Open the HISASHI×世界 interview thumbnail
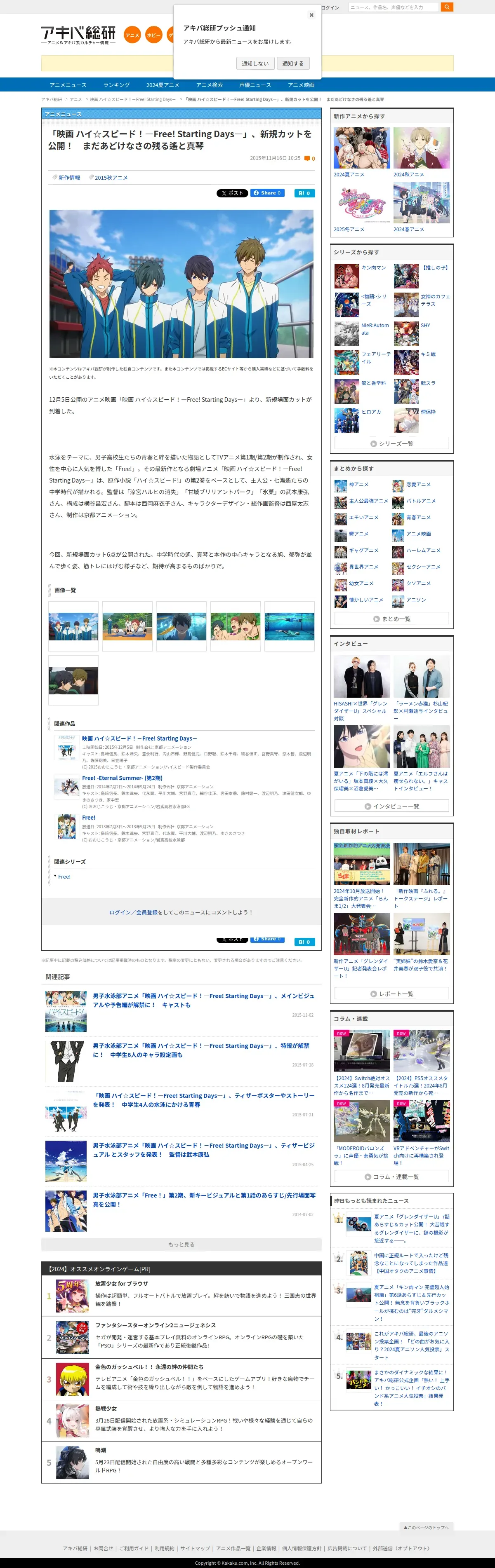The height and width of the screenshot is (1568, 495). click(x=361, y=676)
